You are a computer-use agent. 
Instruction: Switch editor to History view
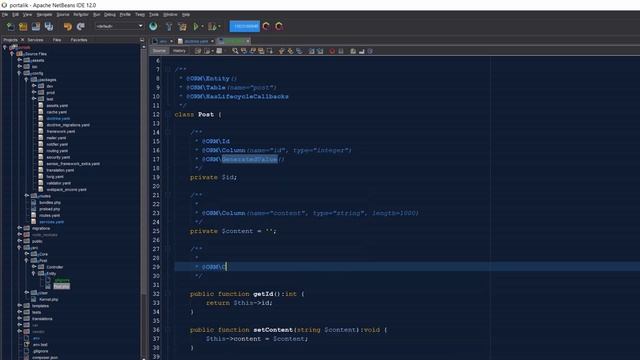coord(179,51)
